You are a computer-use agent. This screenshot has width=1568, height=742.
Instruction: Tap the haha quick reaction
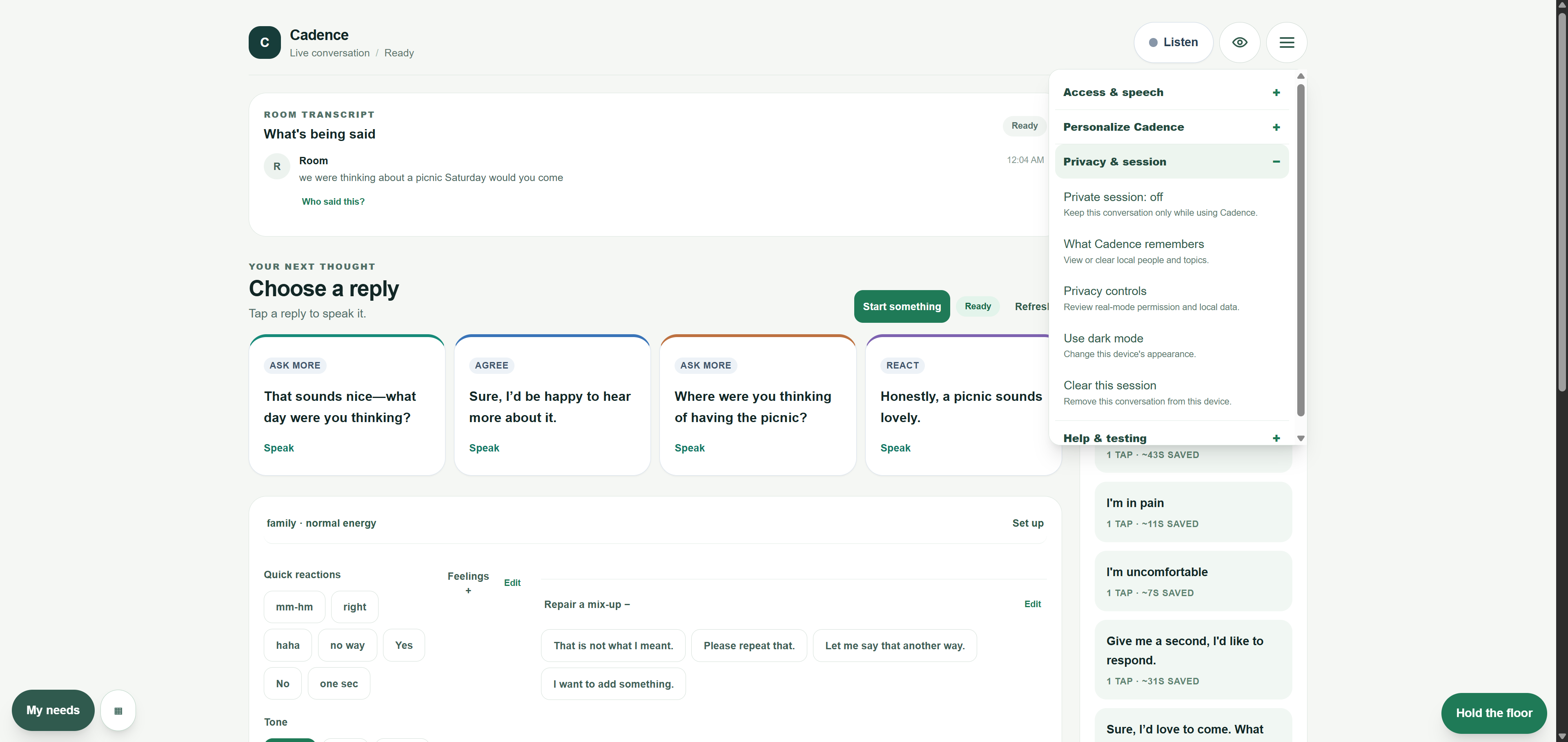tap(288, 645)
